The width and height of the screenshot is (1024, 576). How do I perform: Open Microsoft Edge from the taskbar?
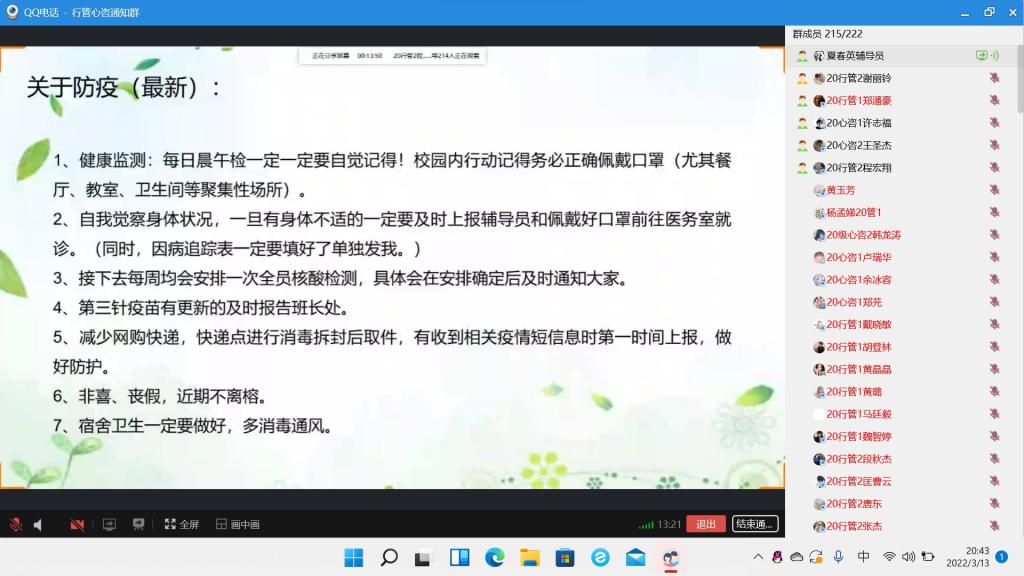tap(494, 558)
